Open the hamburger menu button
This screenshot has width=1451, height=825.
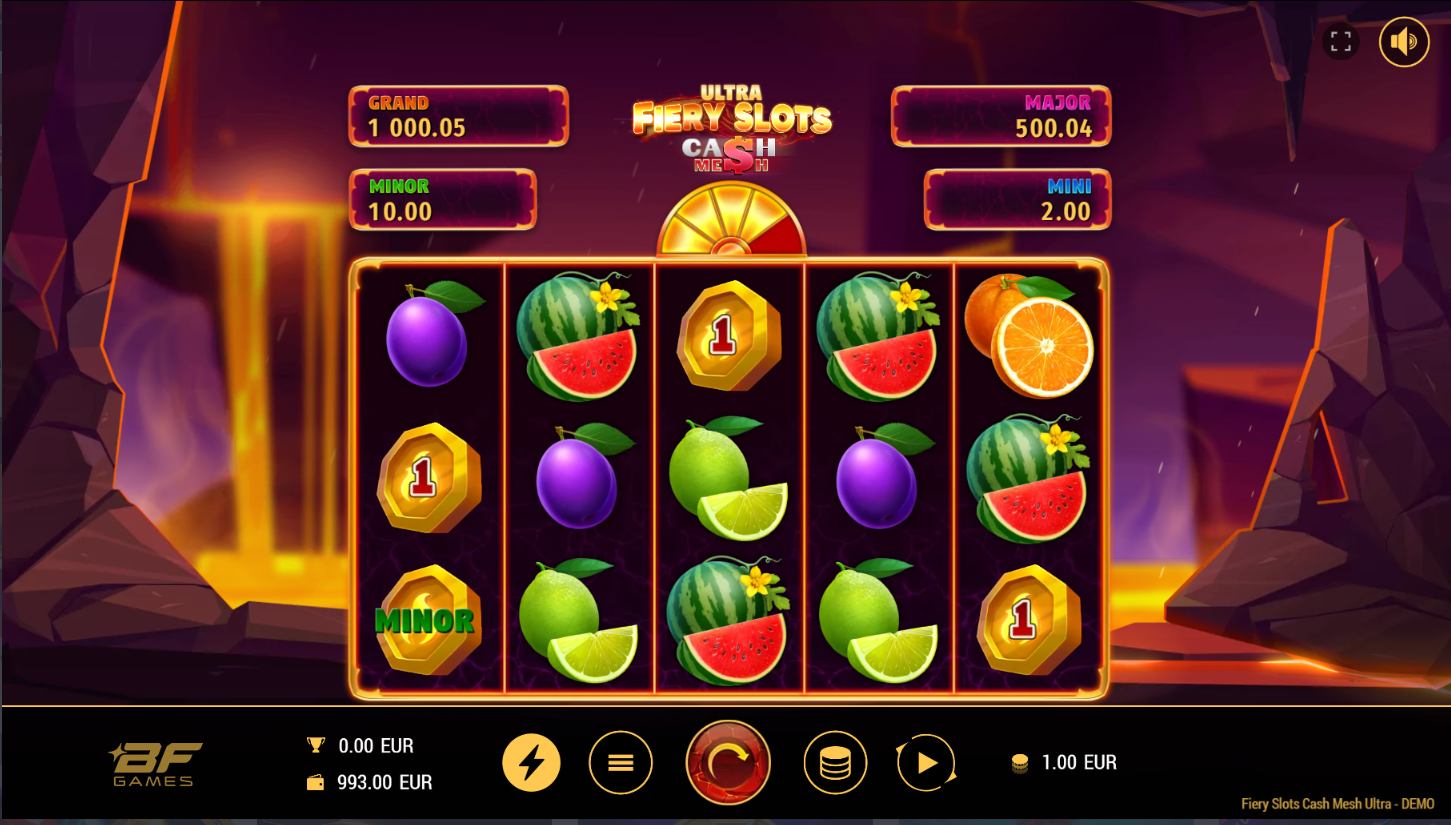pyautogui.click(x=621, y=763)
